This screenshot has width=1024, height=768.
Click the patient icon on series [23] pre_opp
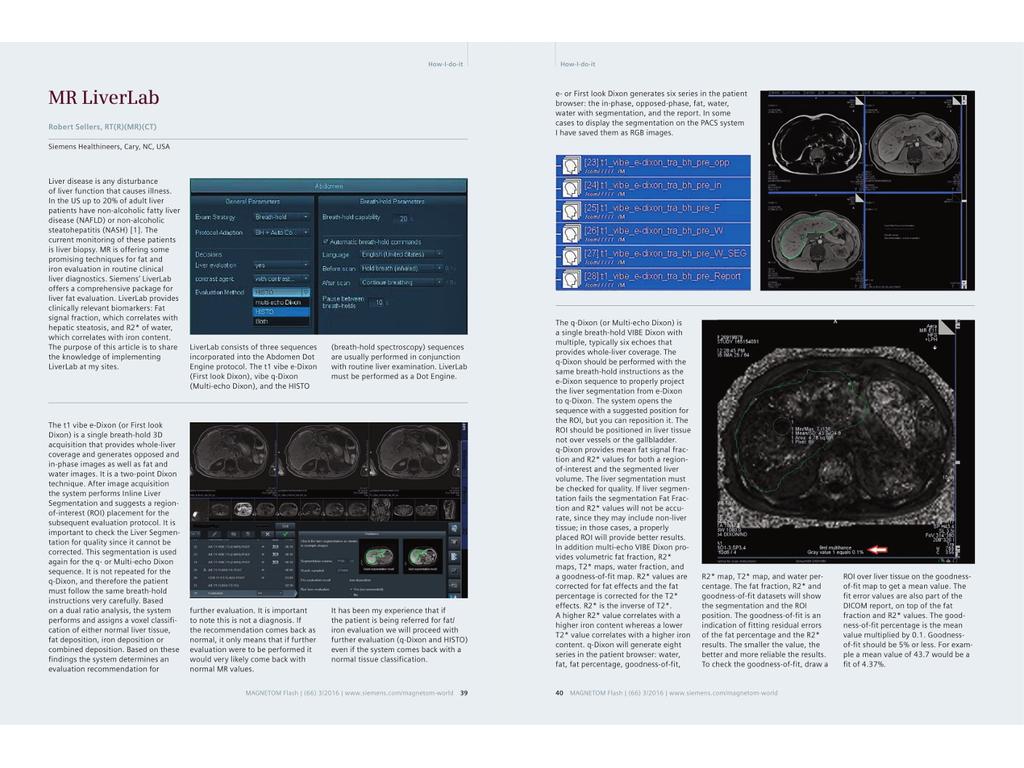pos(571,167)
